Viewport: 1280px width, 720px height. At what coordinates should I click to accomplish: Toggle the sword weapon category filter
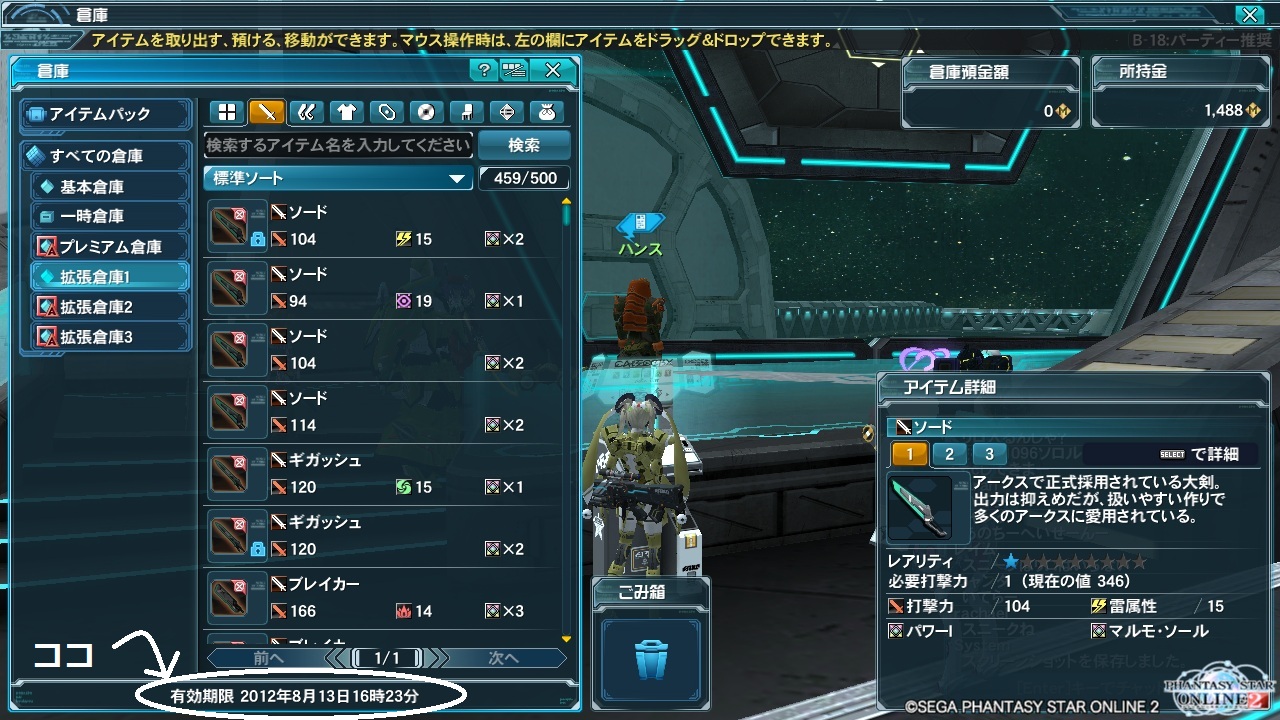pyautogui.click(x=267, y=112)
